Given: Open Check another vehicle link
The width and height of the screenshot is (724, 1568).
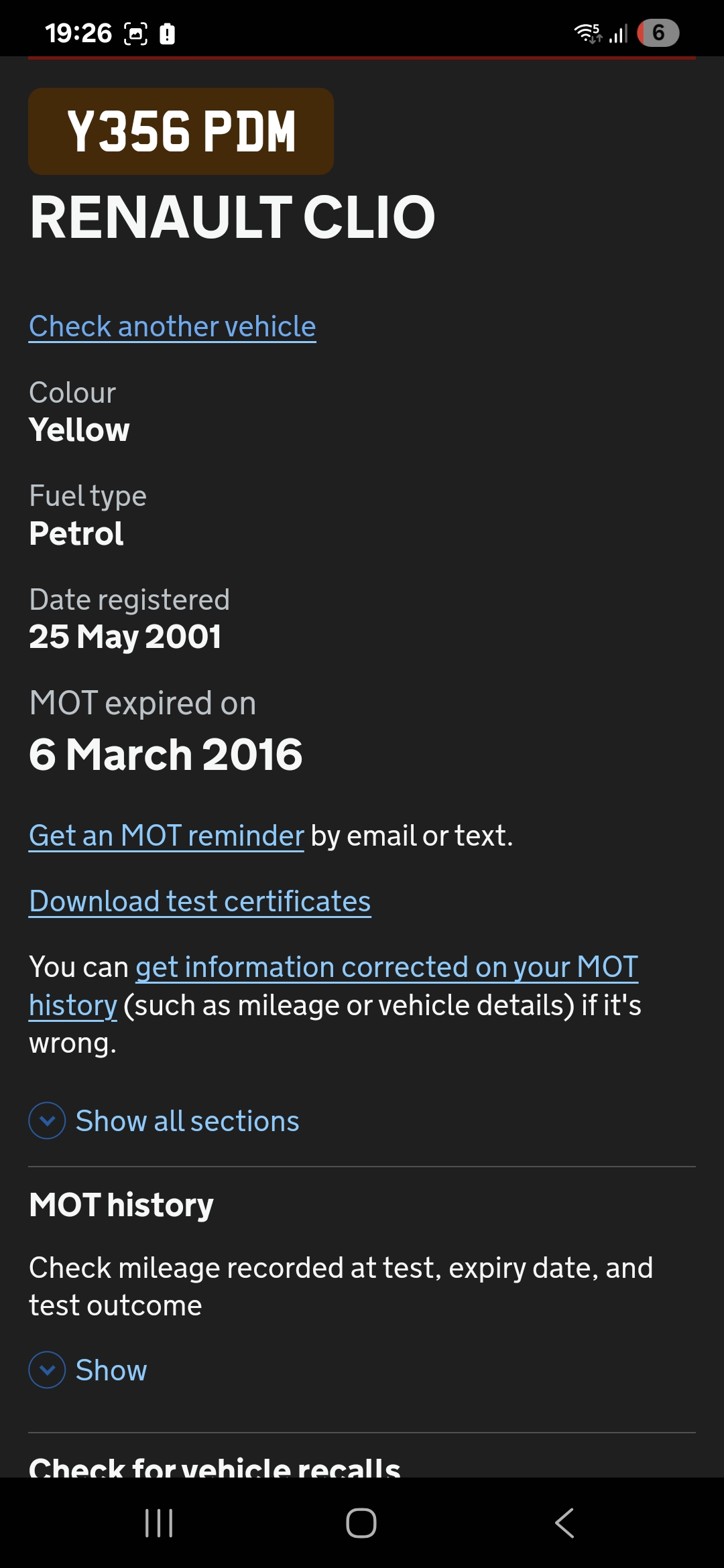Looking at the screenshot, I should tap(172, 327).
